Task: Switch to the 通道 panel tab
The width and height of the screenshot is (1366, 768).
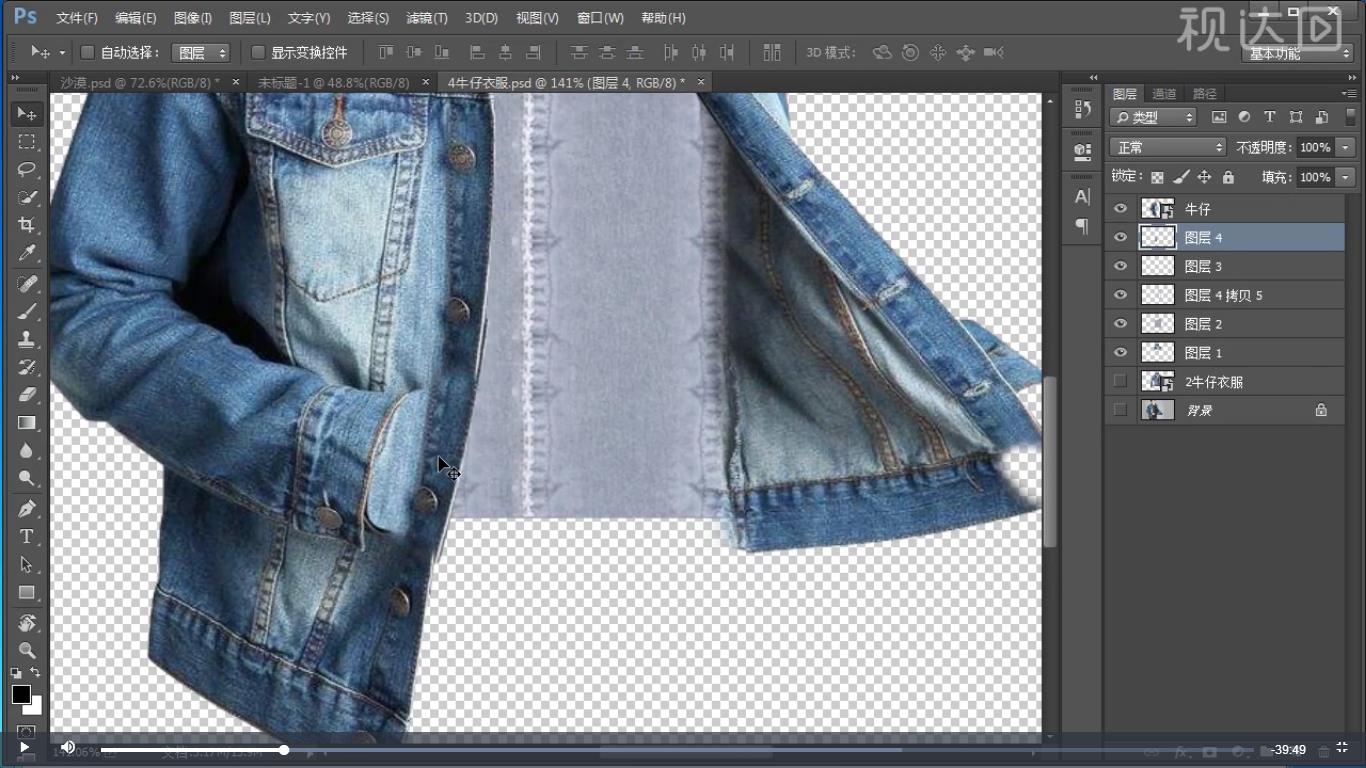Action: point(1164,94)
